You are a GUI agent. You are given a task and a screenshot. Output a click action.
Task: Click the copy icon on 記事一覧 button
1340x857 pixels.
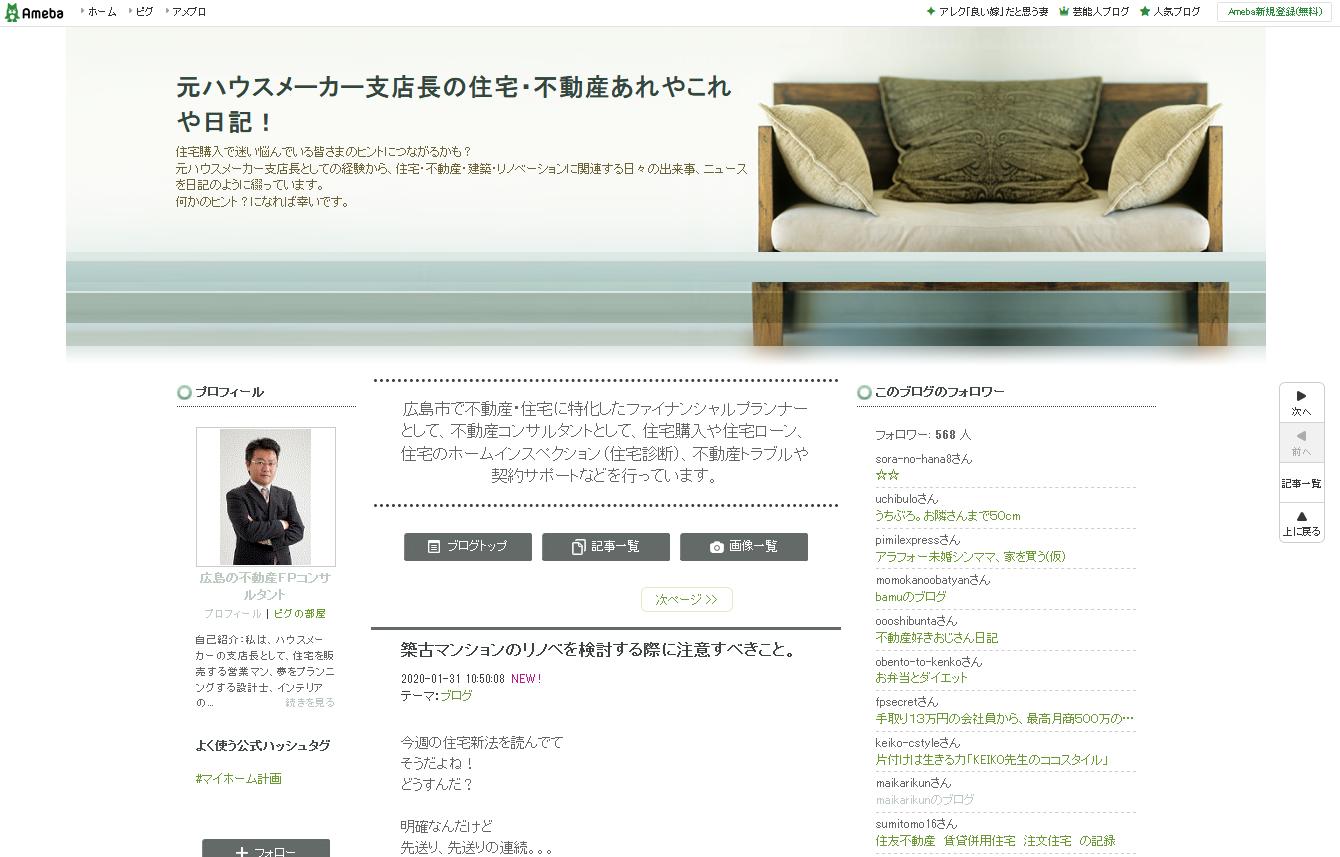578,546
